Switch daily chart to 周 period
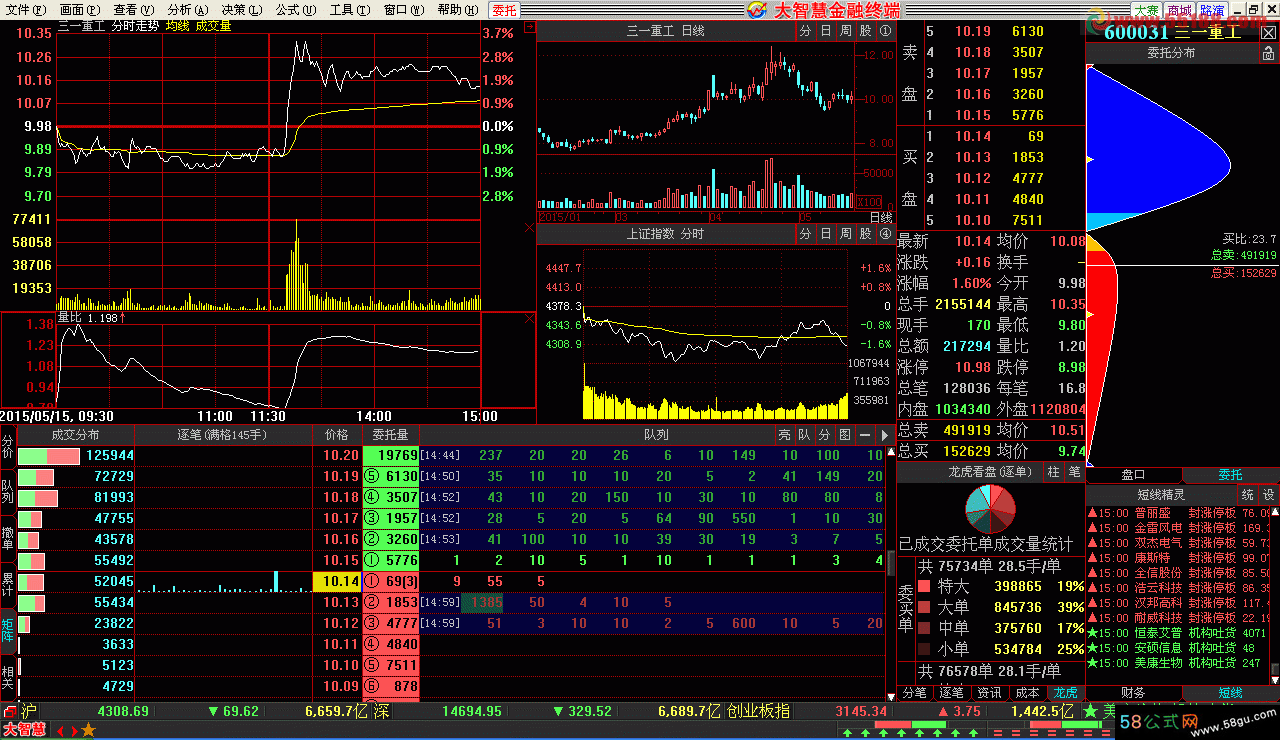 pyautogui.click(x=846, y=31)
